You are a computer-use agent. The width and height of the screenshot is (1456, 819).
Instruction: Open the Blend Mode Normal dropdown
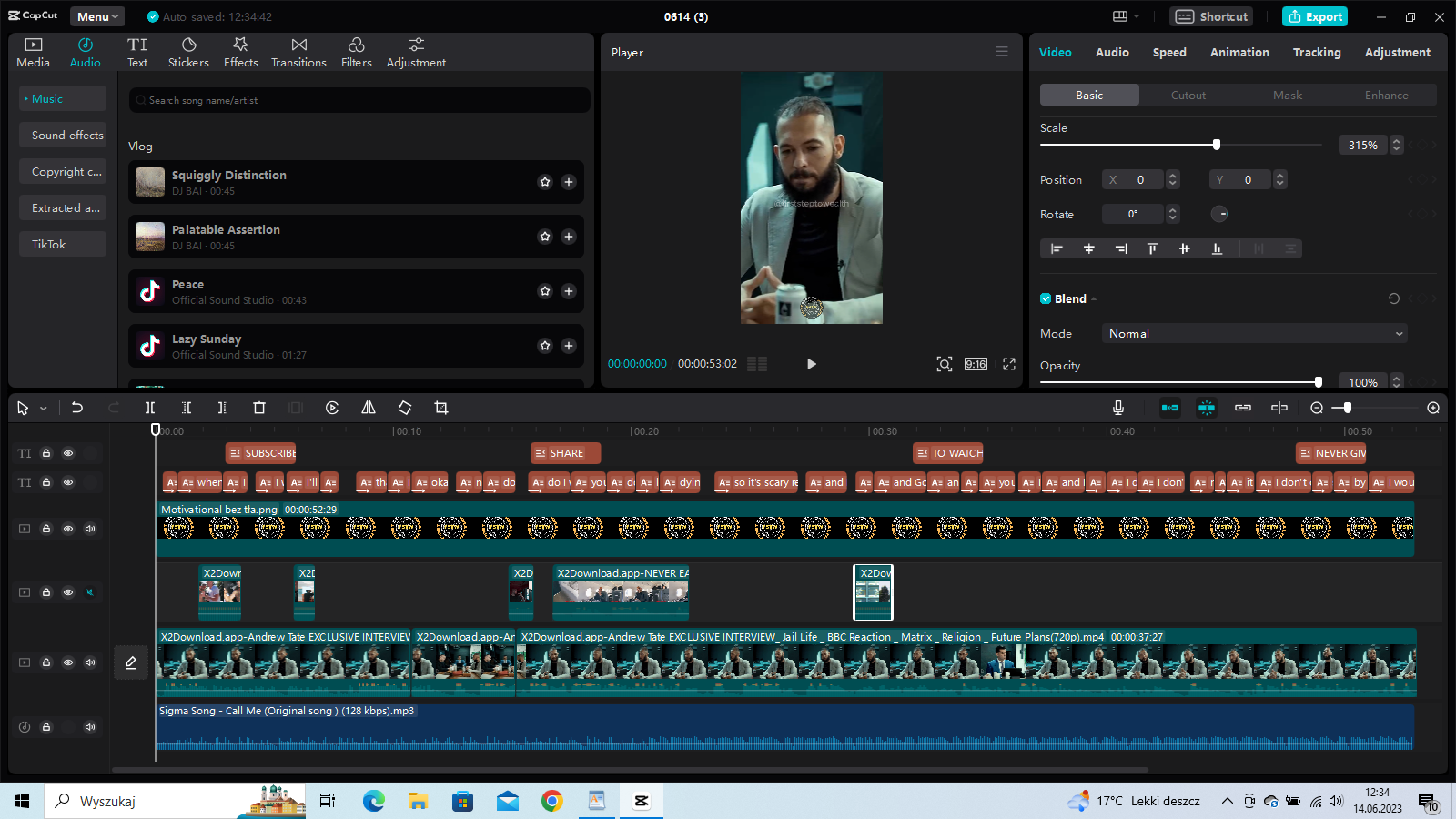(x=1254, y=334)
